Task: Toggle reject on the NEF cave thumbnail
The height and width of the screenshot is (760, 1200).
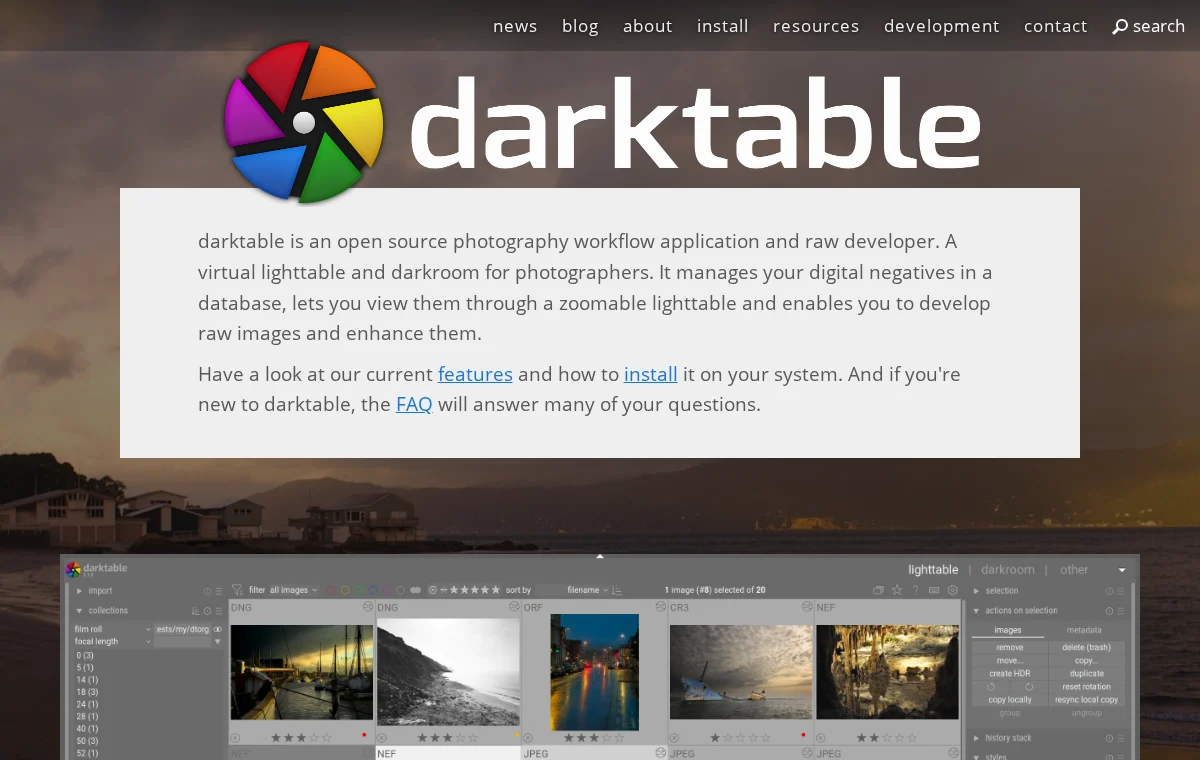Action: tap(821, 738)
